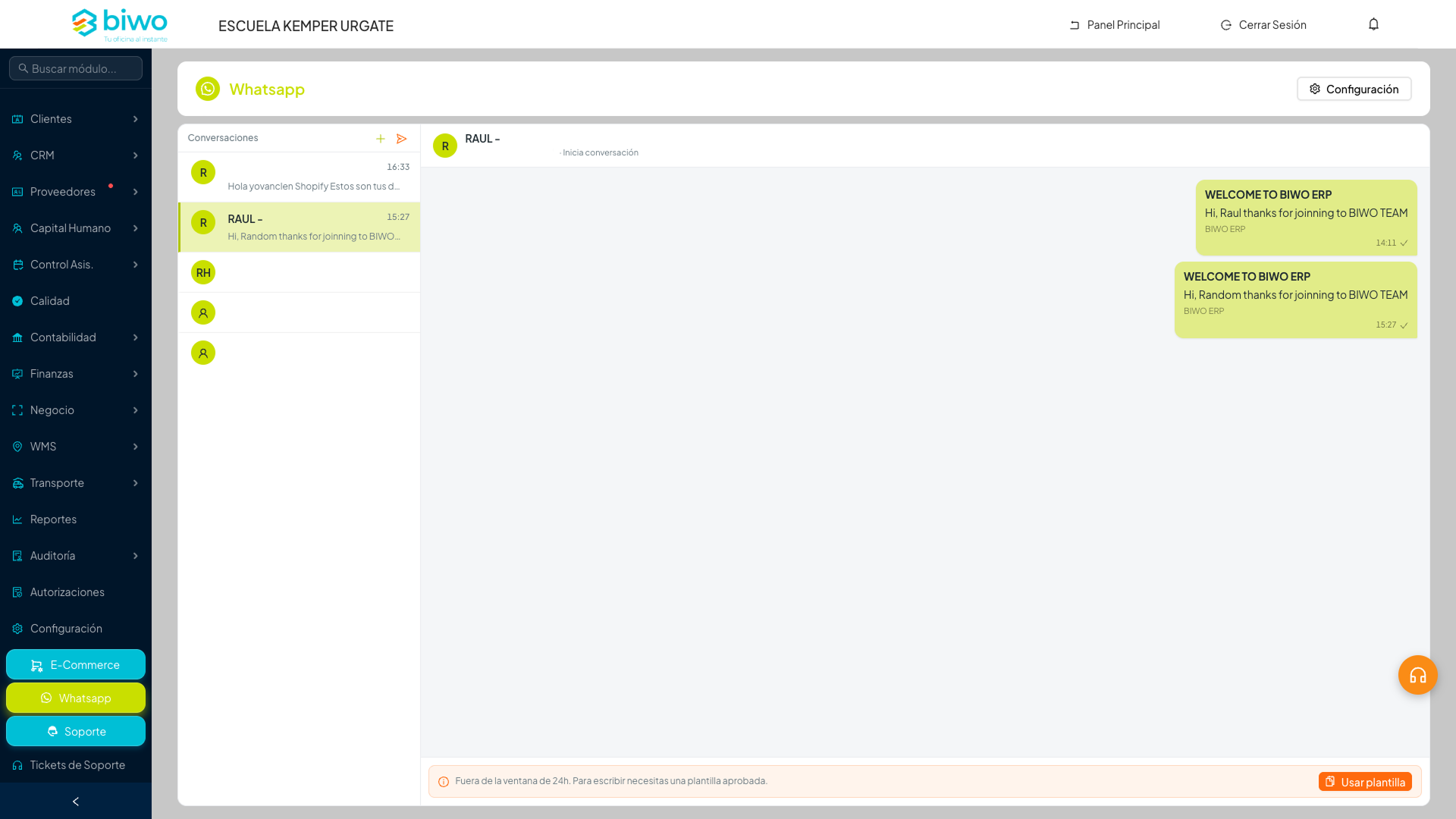
Task: Click Cerrar Sesión
Action: coord(1263,25)
